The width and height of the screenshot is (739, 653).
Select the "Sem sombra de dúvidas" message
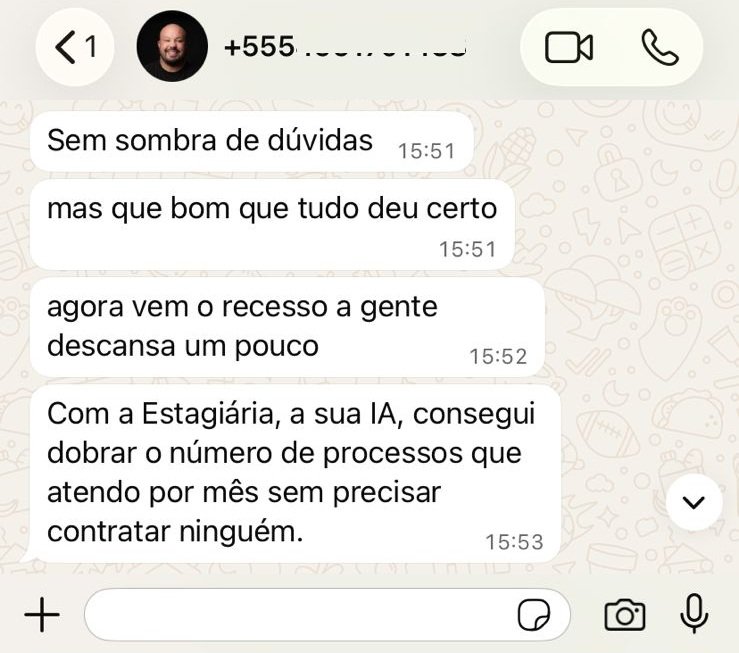(x=251, y=141)
